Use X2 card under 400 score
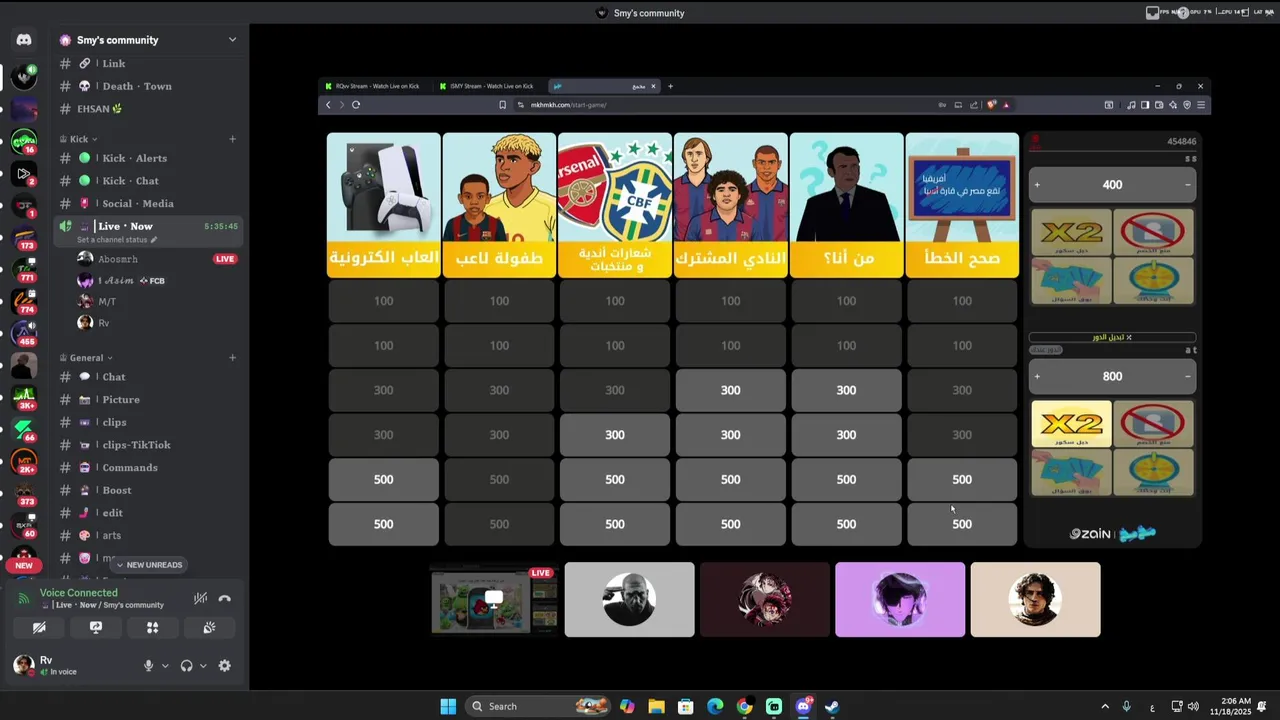 (1072, 232)
